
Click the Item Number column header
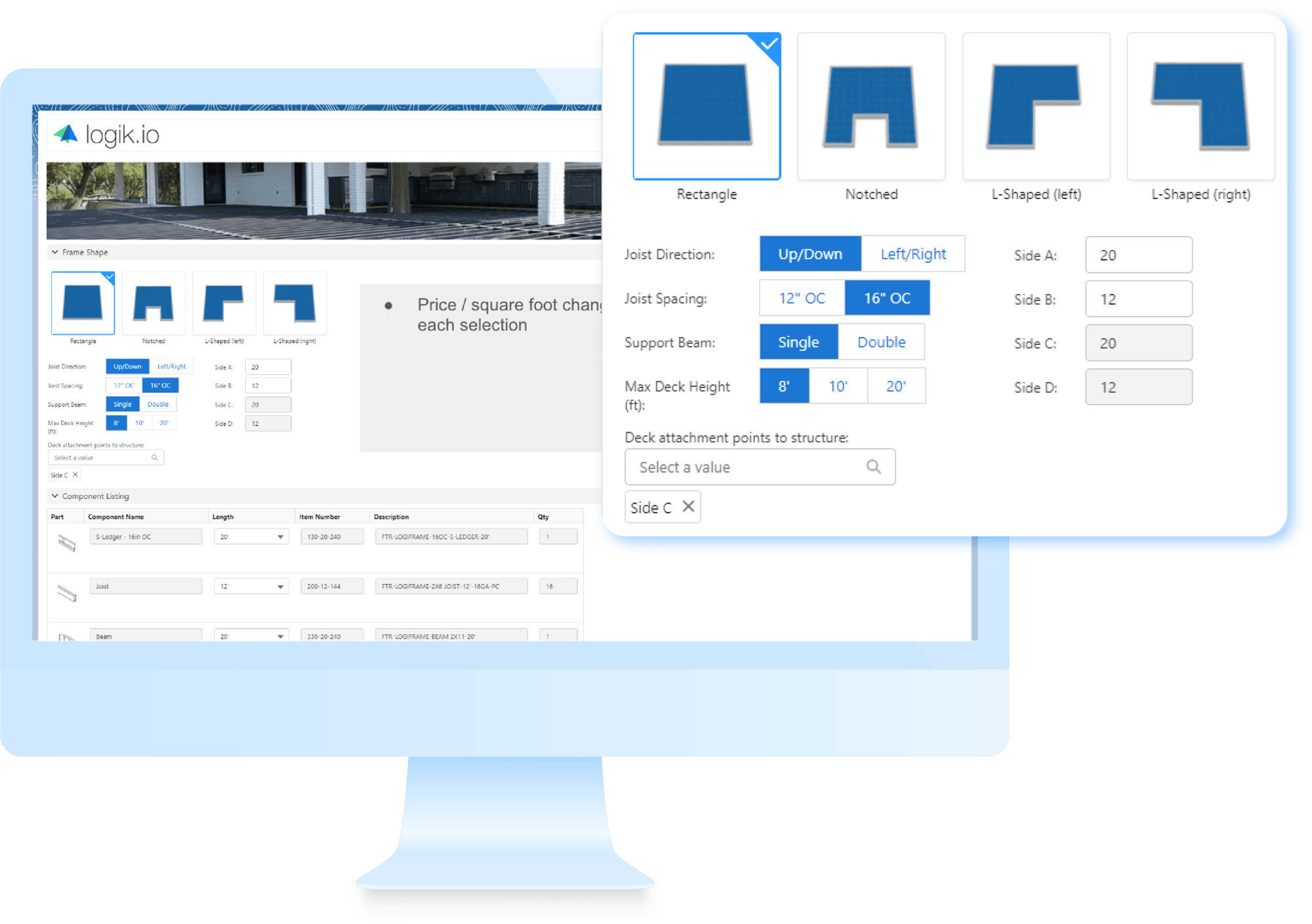tap(319, 517)
